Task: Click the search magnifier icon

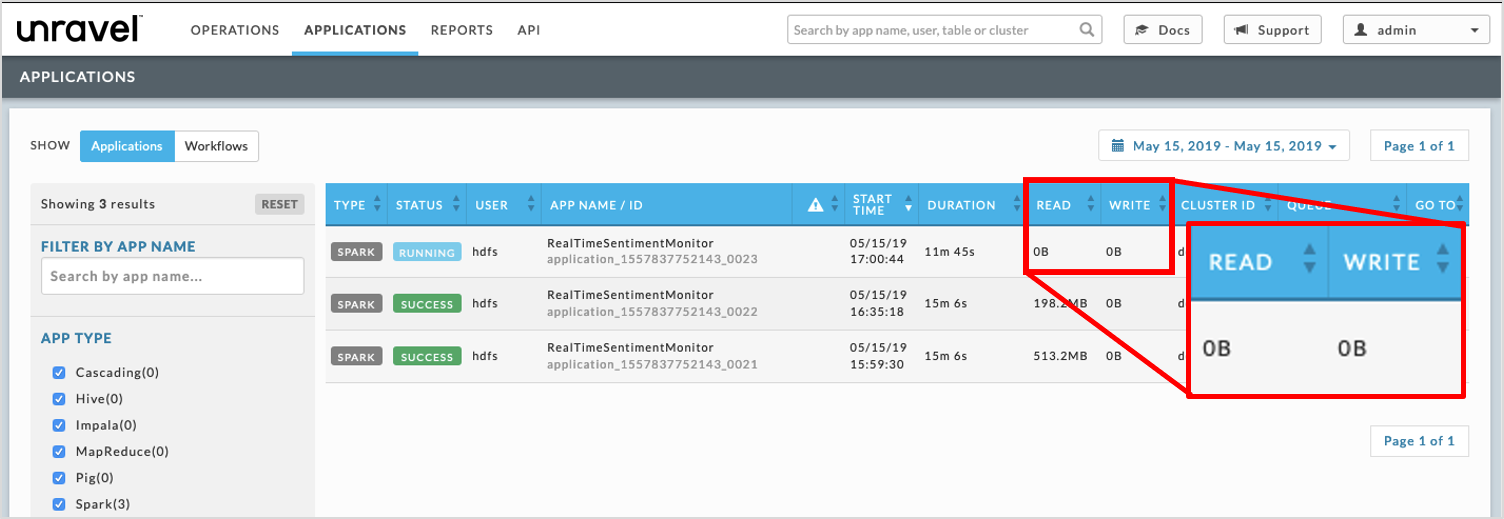Action: pyautogui.click(x=1087, y=30)
